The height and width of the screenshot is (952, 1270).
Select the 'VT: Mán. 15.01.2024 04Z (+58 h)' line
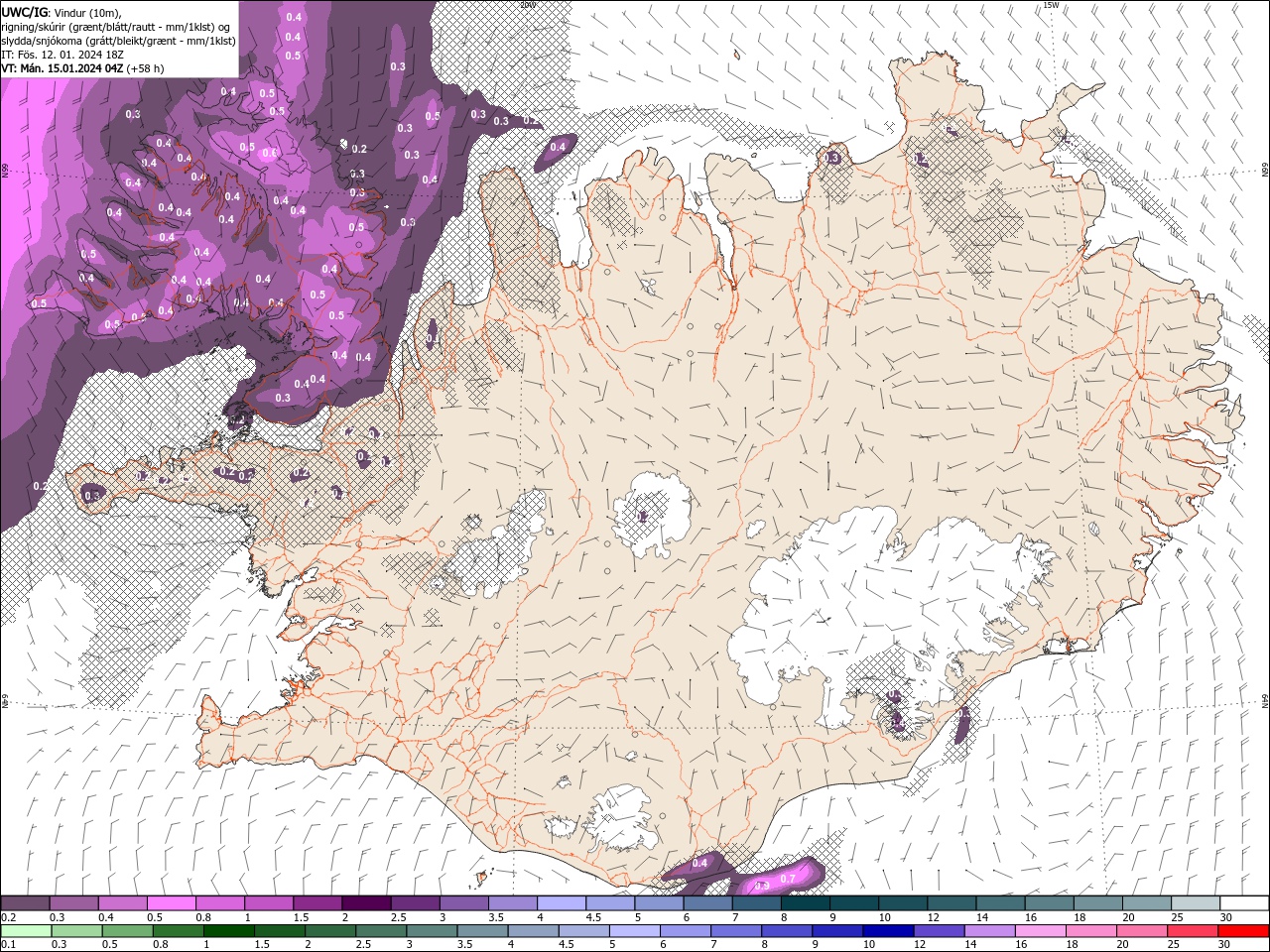coord(83,68)
